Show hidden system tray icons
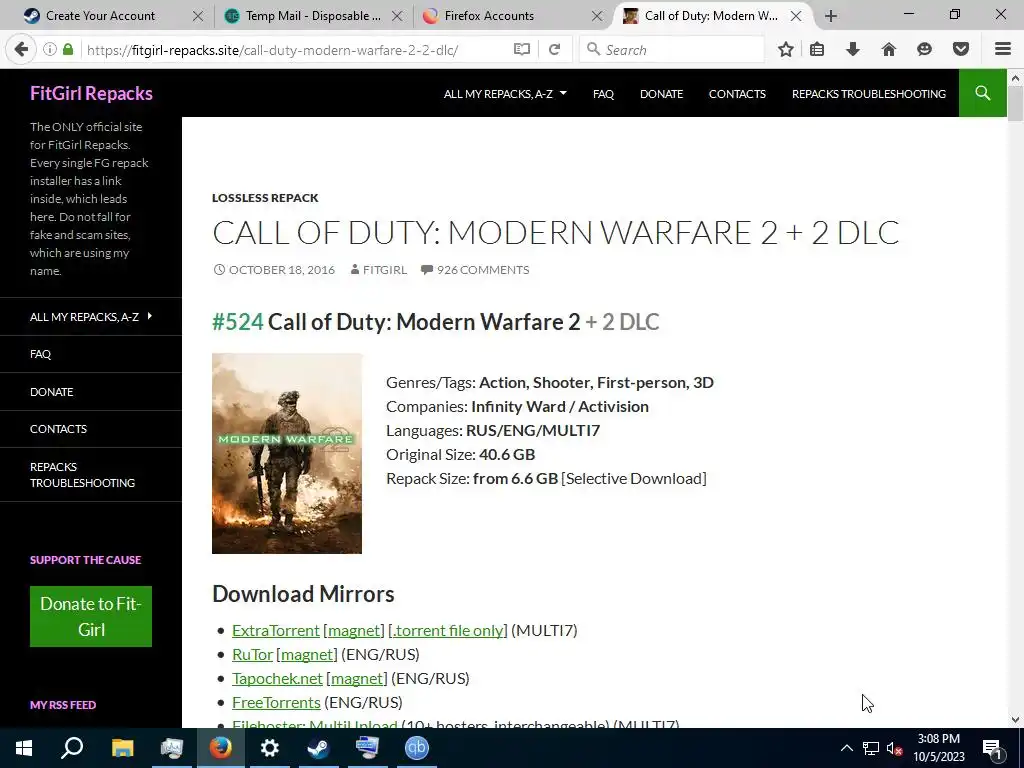Image resolution: width=1024 pixels, height=768 pixels. (x=846, y=748)
